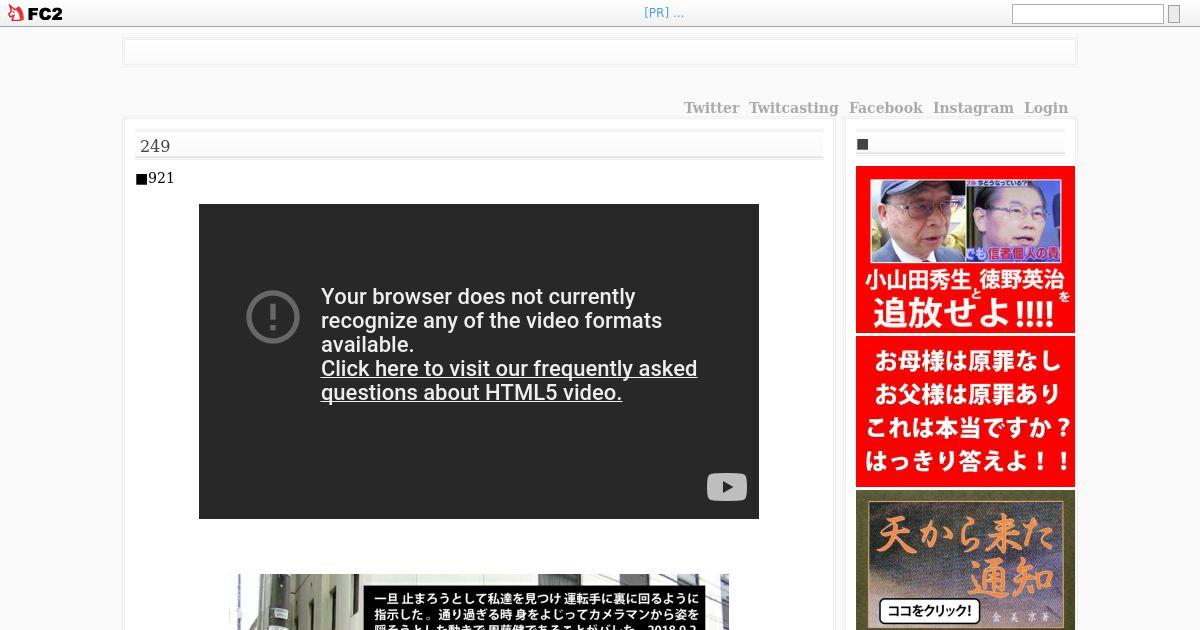Click the ココをクリック! button on banner
This screenshot has height=630, width=1200.
929,610
